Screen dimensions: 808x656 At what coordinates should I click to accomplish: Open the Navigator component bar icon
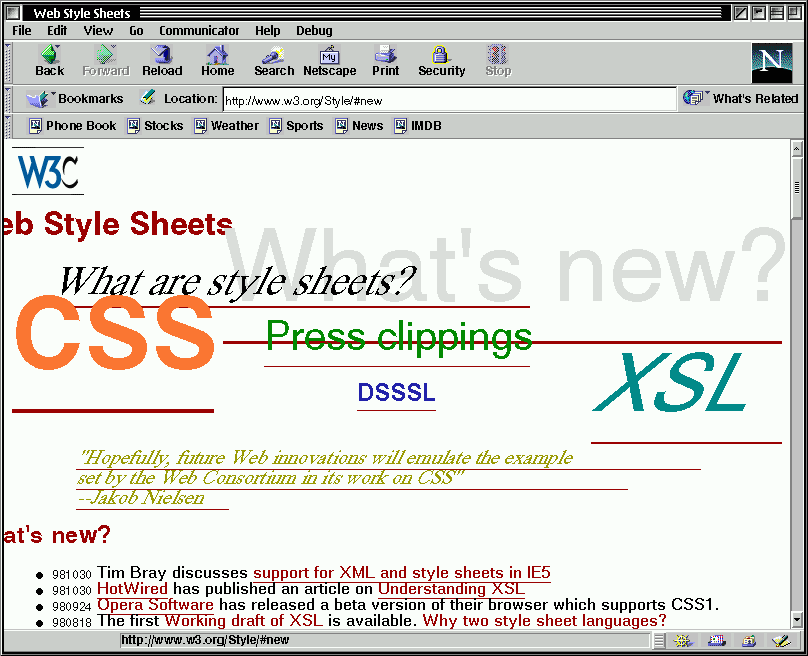[x=682, y=641]
